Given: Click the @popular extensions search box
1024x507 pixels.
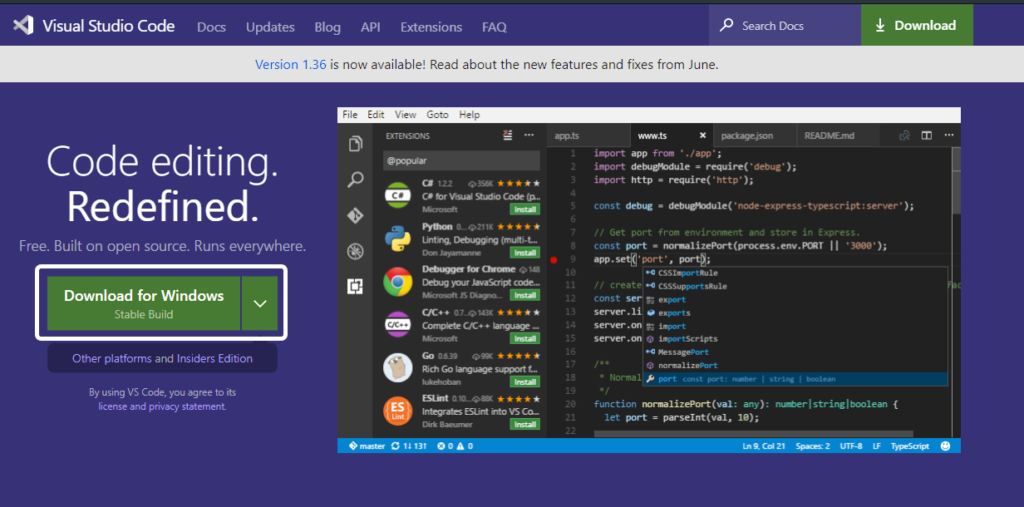Looking at the screenshot, I should pyautogui.click(x=461, y=160).
